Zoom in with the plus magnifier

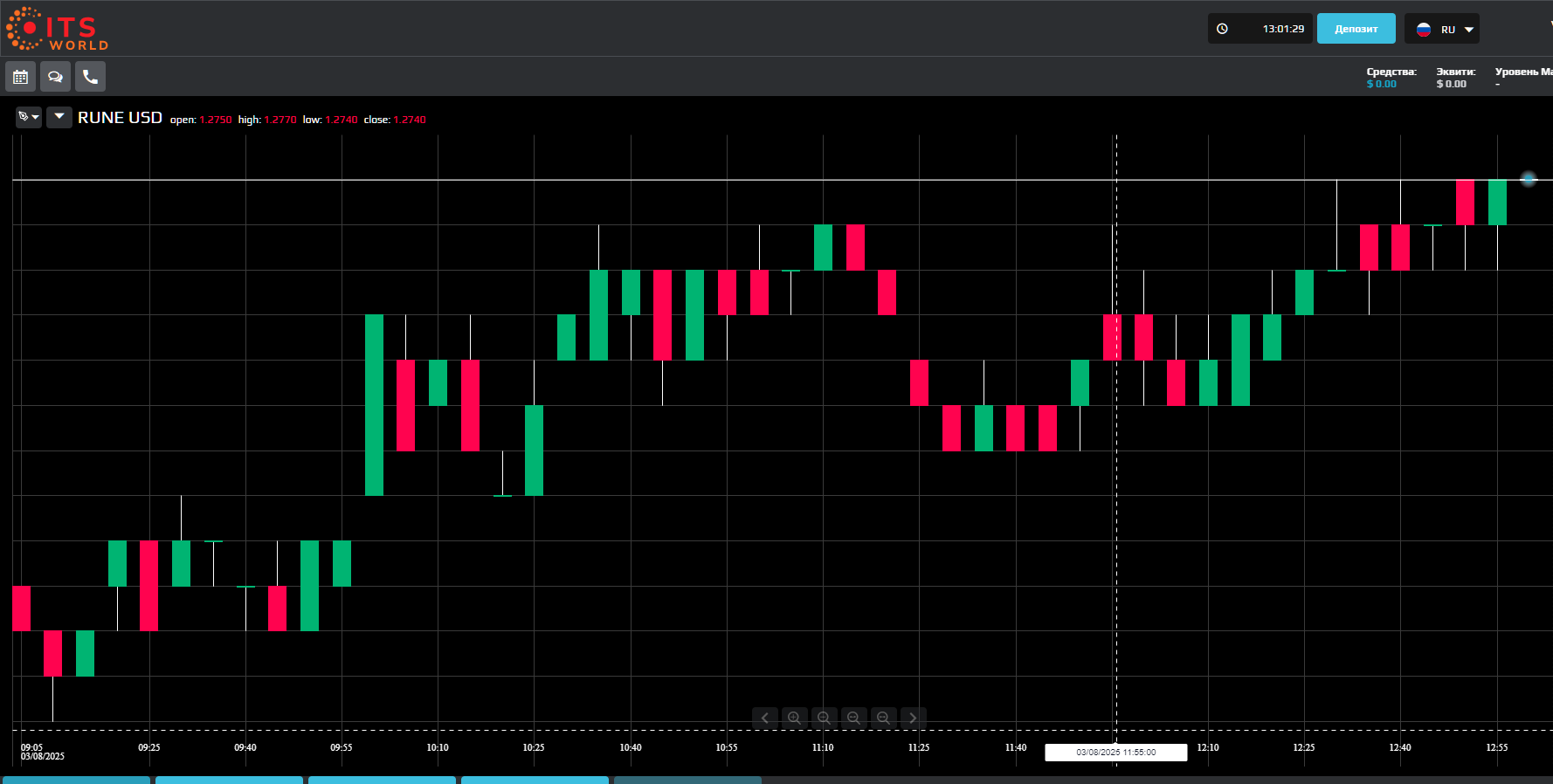[x=794, y=718]
